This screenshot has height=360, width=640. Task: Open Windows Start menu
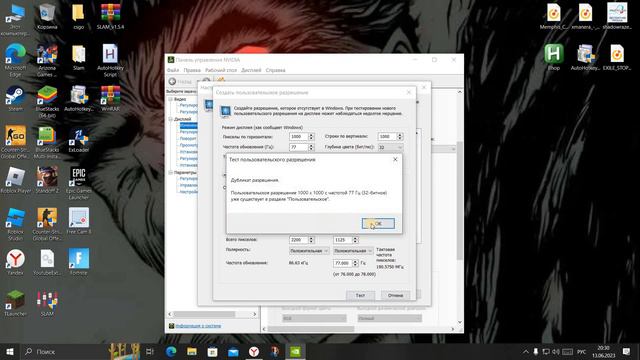10,351
